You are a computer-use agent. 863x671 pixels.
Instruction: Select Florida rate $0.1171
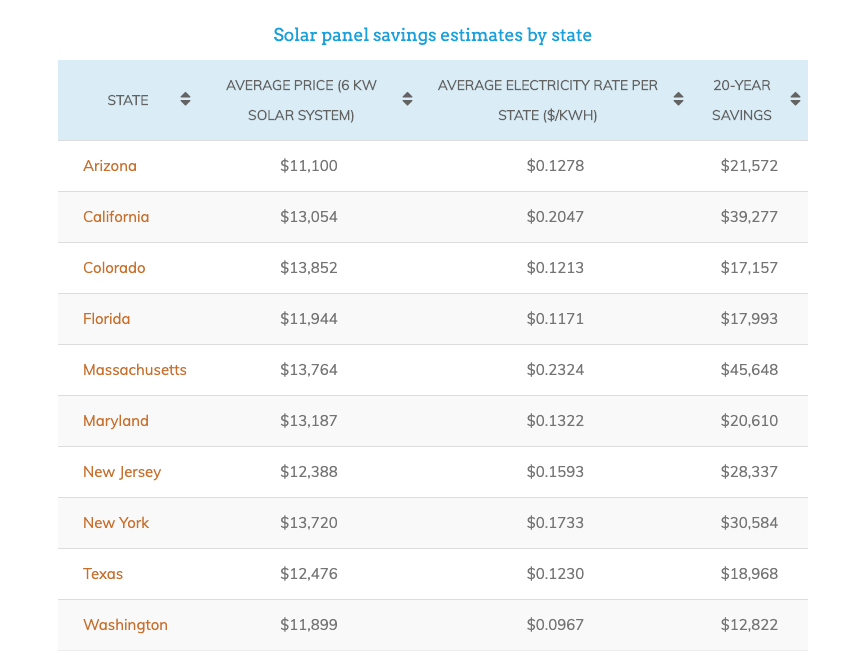click(555, 319)
